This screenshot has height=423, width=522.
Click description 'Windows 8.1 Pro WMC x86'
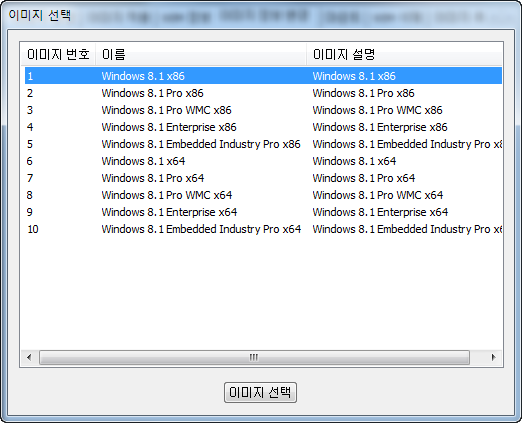point(377,110)
